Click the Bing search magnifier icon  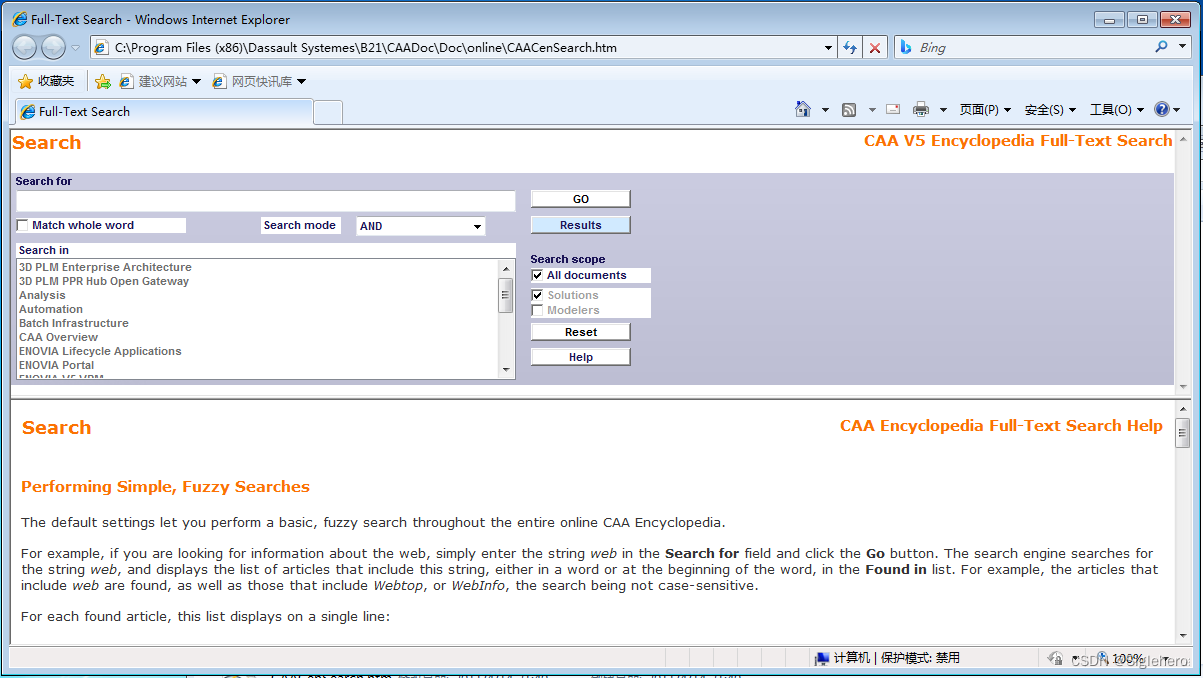point(1161,47)
